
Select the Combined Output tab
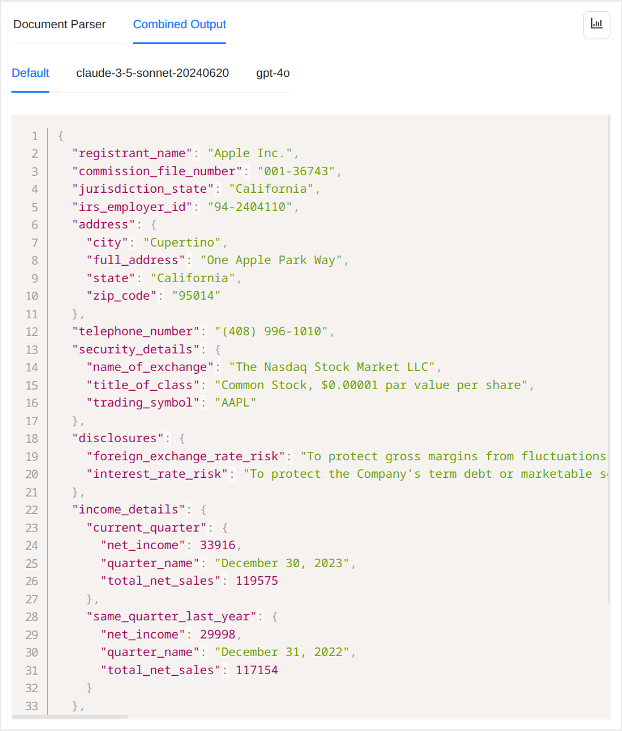[x=179, y=24]
